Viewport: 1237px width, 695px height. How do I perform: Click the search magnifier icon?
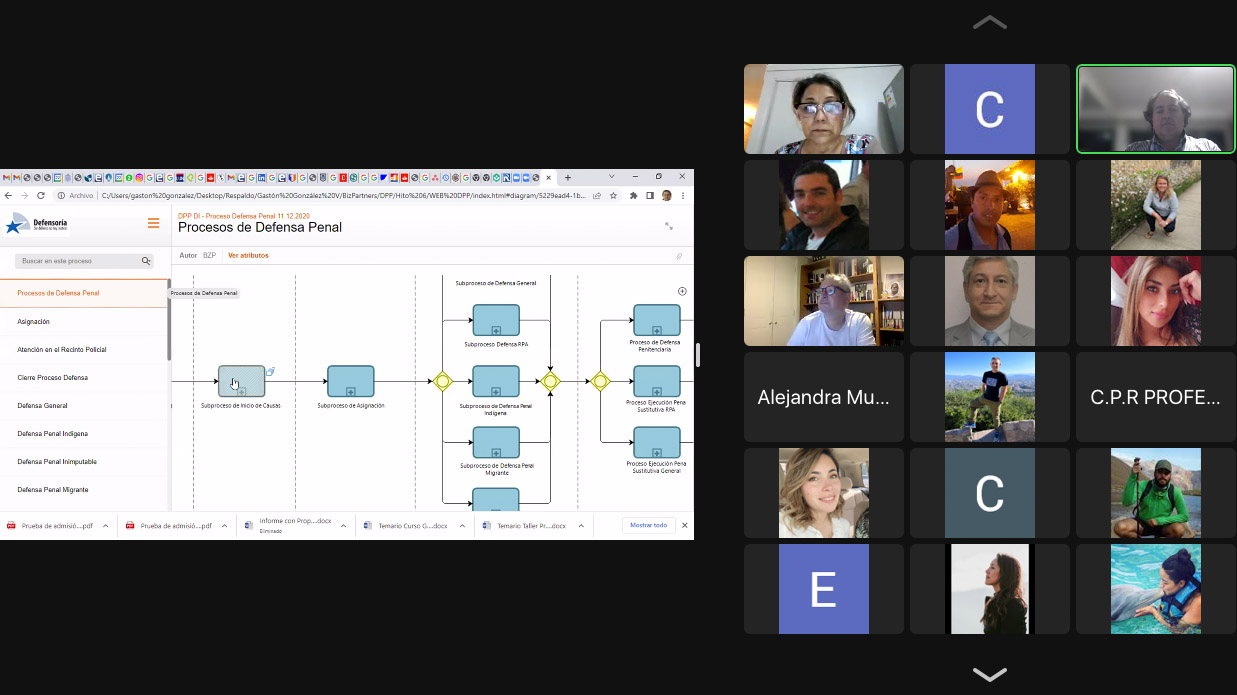(146, 261)
